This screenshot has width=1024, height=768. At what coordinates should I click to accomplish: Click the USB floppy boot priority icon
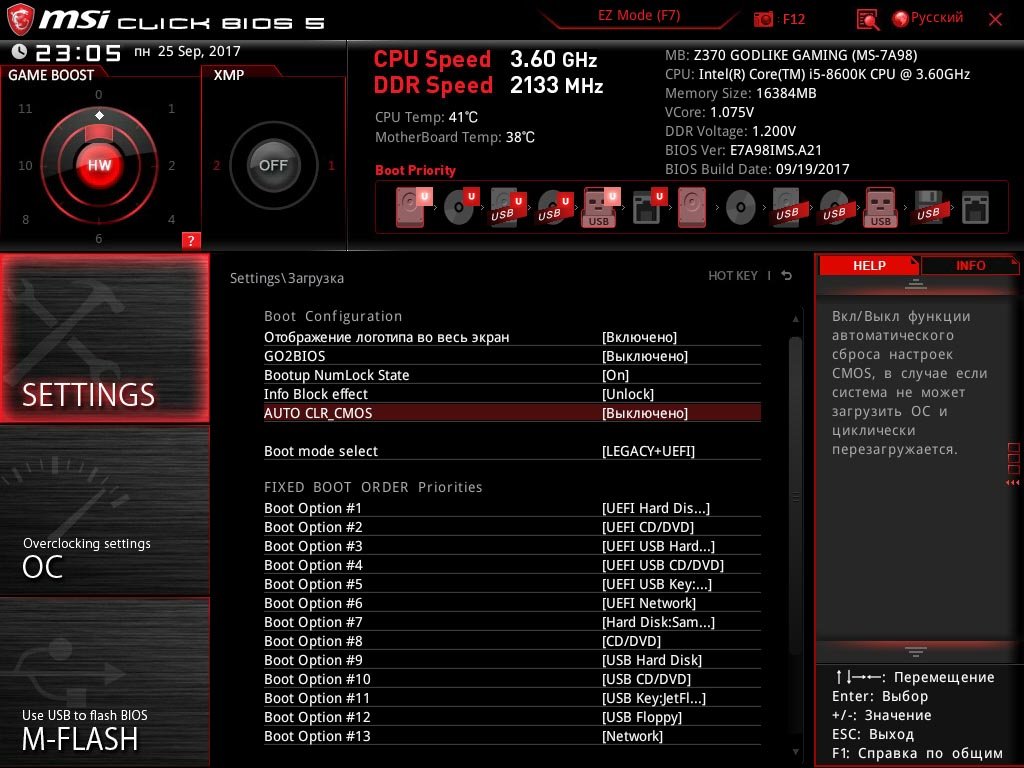[928, 208]
